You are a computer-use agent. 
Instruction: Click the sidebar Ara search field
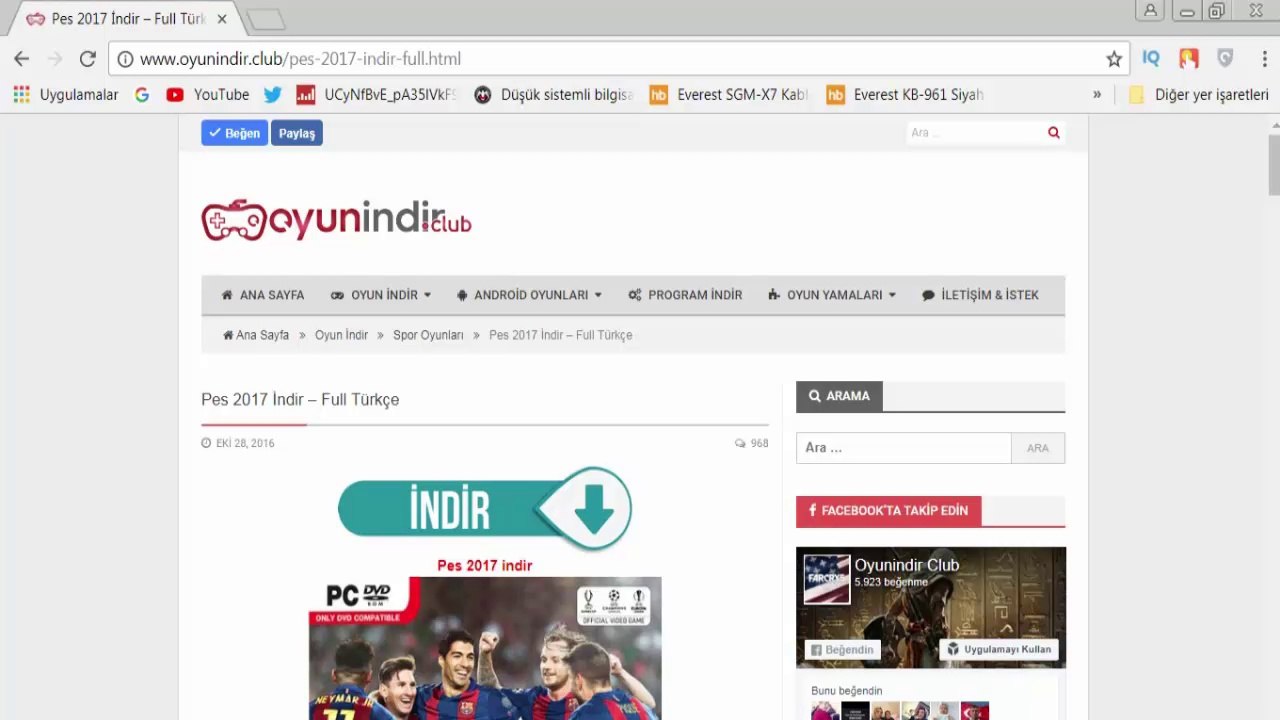904,448
